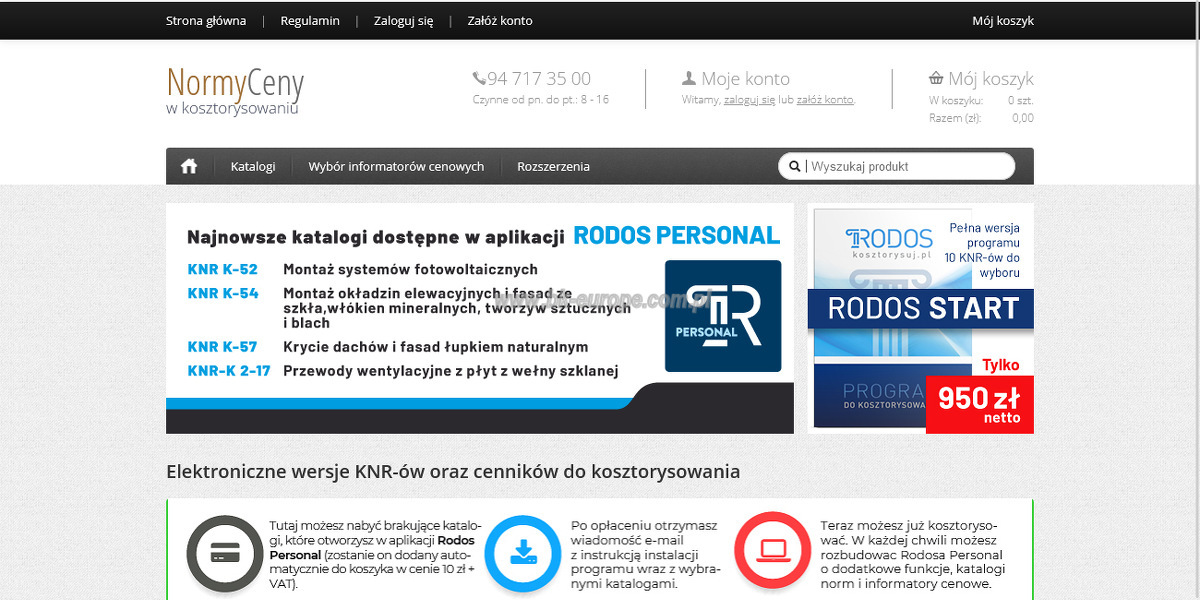Screen dimensions: 1200x600
Task: Click the phone icon beside 94 717 35 00
Action: [x=479, y=78]
